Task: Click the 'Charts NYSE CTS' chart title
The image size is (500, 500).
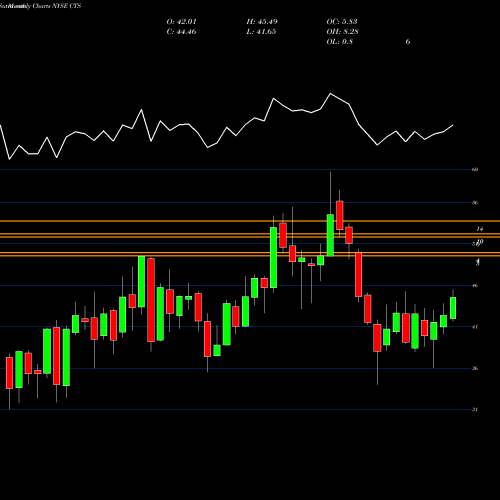Action: point(57,6)
